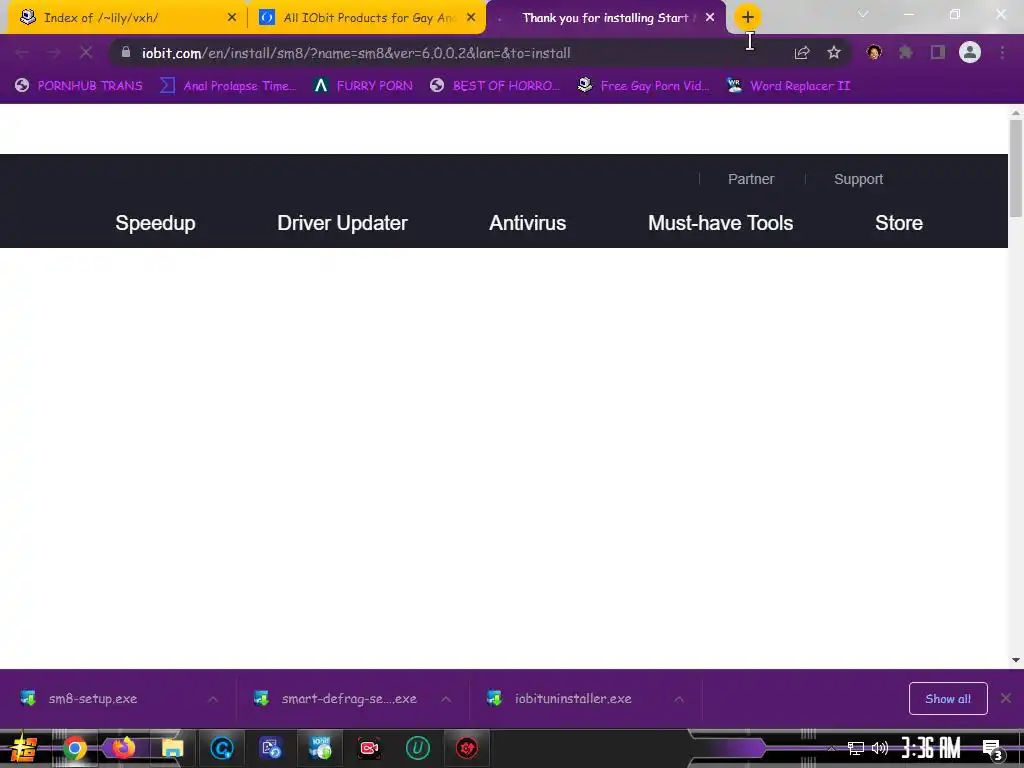Open Google Chrome from the taskbar

pos(74,748)
